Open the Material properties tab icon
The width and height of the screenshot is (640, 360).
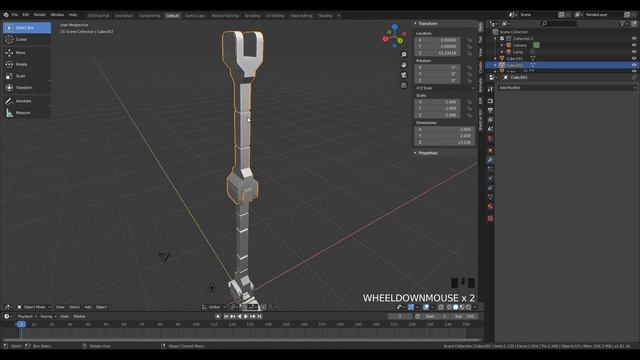coord(490,207)
